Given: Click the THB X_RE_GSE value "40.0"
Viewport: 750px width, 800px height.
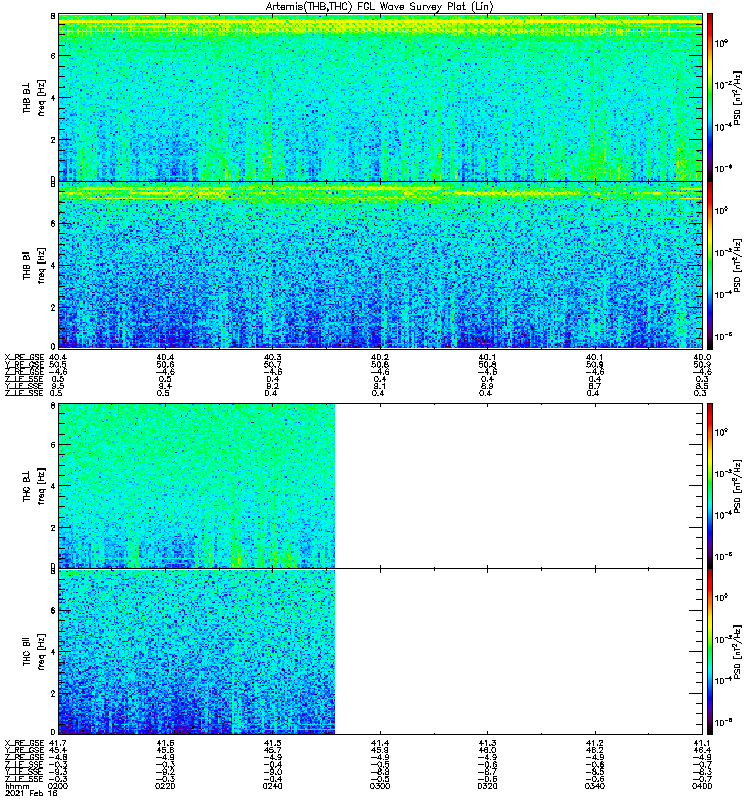Looking at the screenshot, I should pos(702,357).
